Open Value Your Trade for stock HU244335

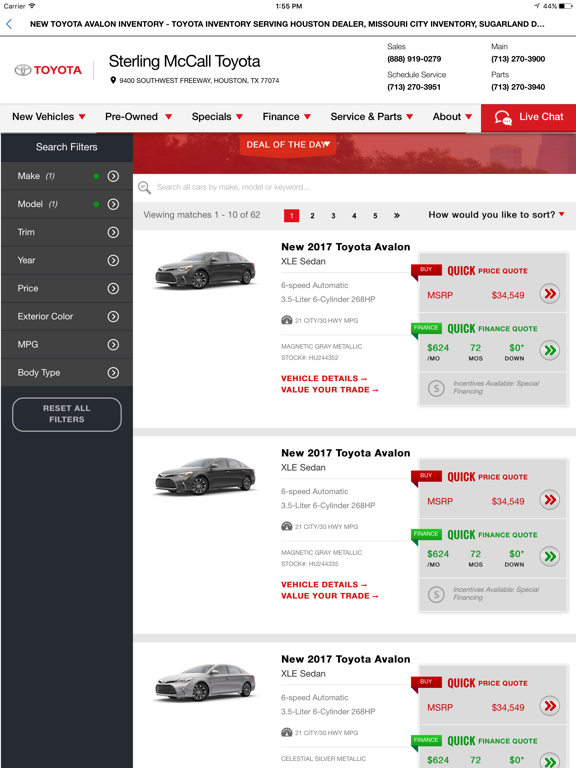pos(330,596)
